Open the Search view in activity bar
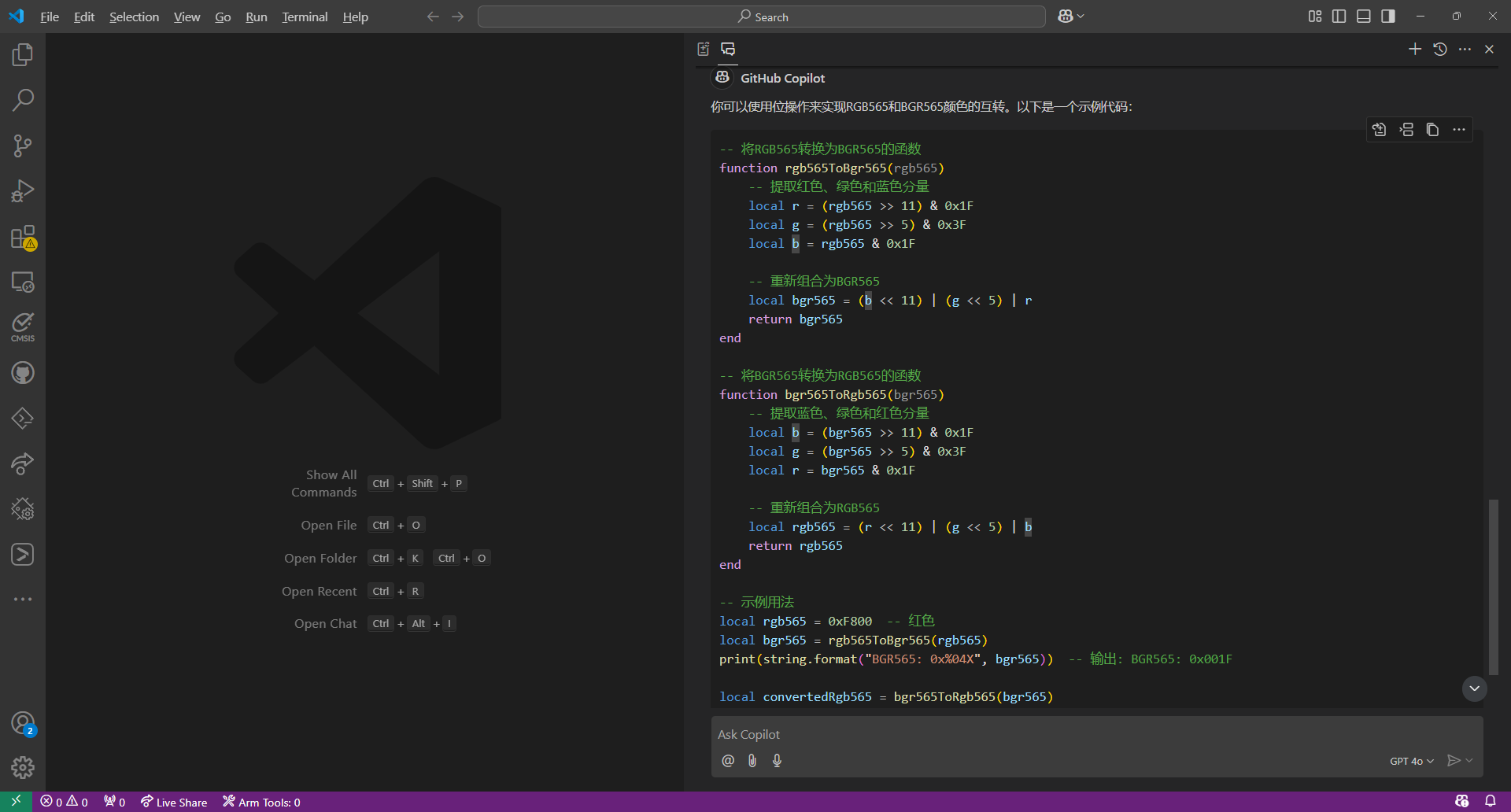Viewport: 1511px width, 812px height. point(23,100)
